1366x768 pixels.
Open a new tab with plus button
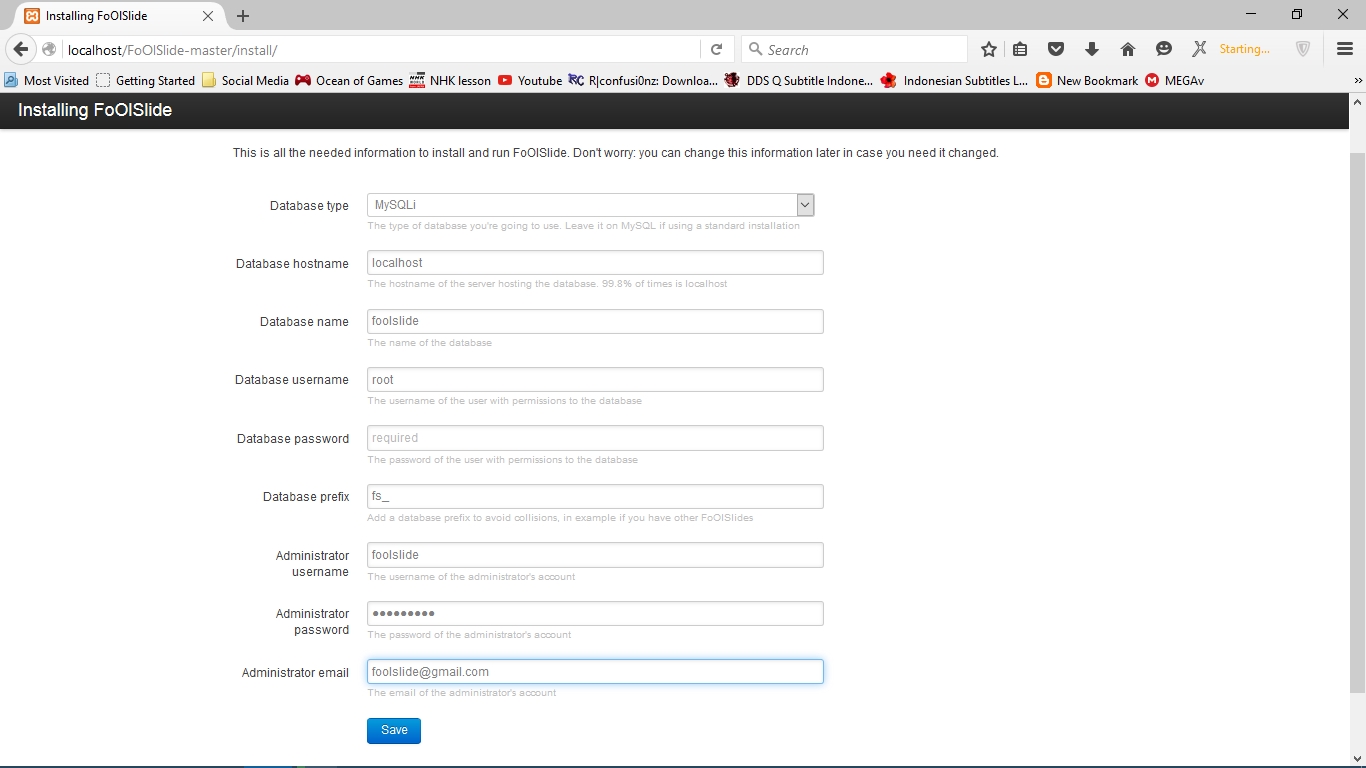point(243,16)
